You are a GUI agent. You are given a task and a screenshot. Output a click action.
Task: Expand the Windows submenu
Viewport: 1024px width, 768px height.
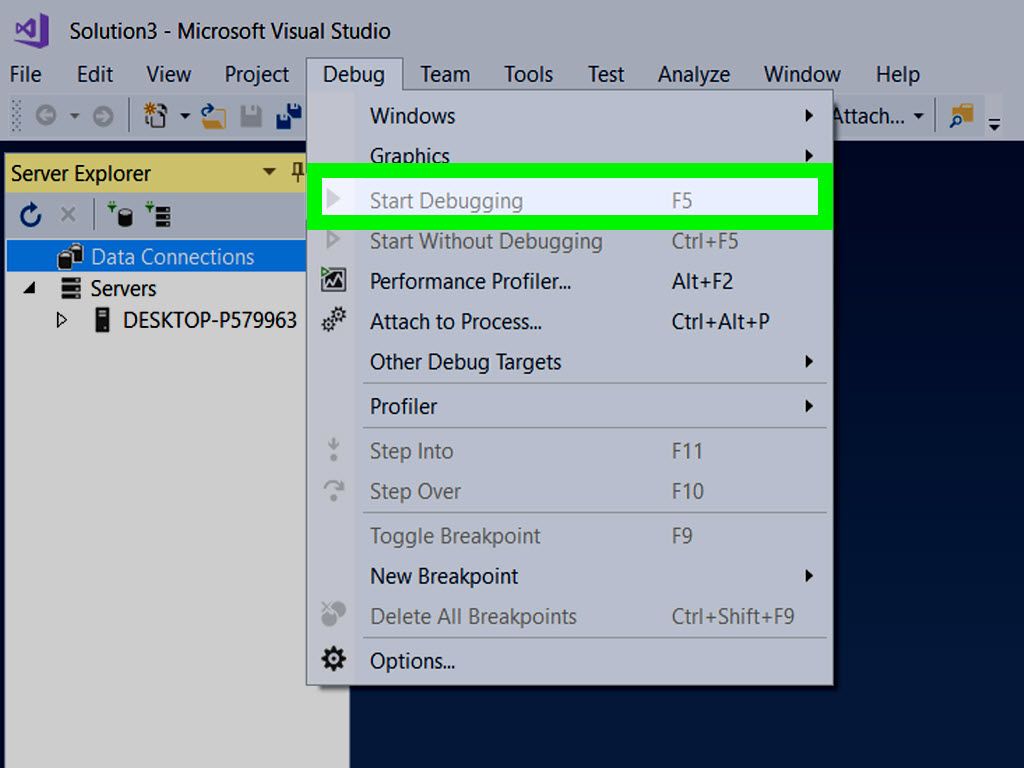pyautogui.click(x=809, y=116)
